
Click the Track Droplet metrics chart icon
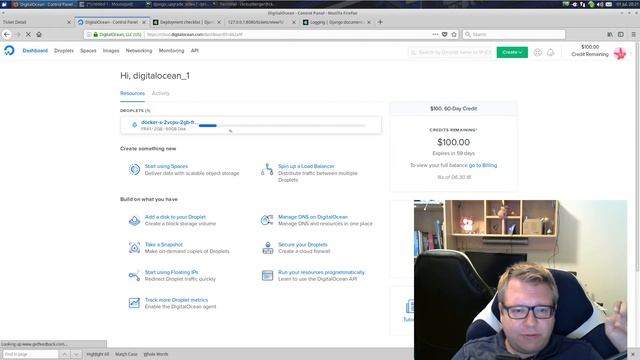[134, 303]
